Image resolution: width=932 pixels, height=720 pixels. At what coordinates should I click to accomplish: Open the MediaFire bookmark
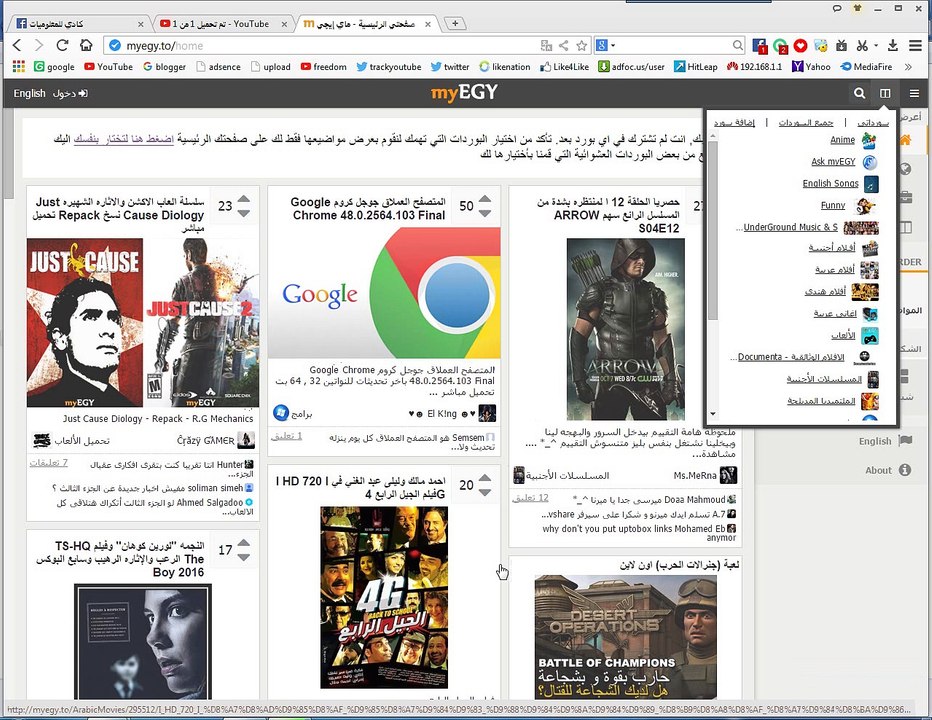point(866,67)
